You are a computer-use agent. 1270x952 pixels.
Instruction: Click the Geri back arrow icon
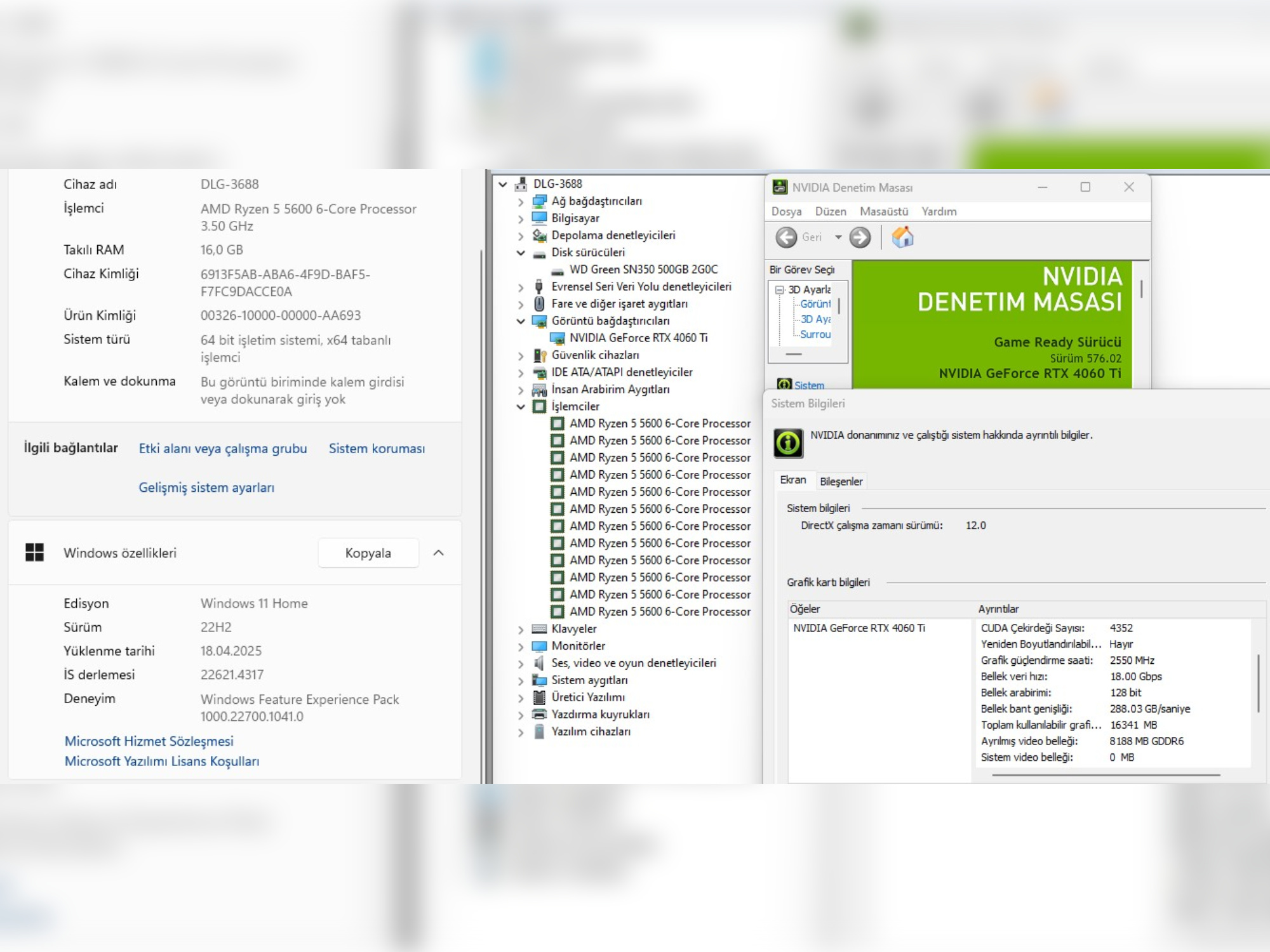(786, 237)
